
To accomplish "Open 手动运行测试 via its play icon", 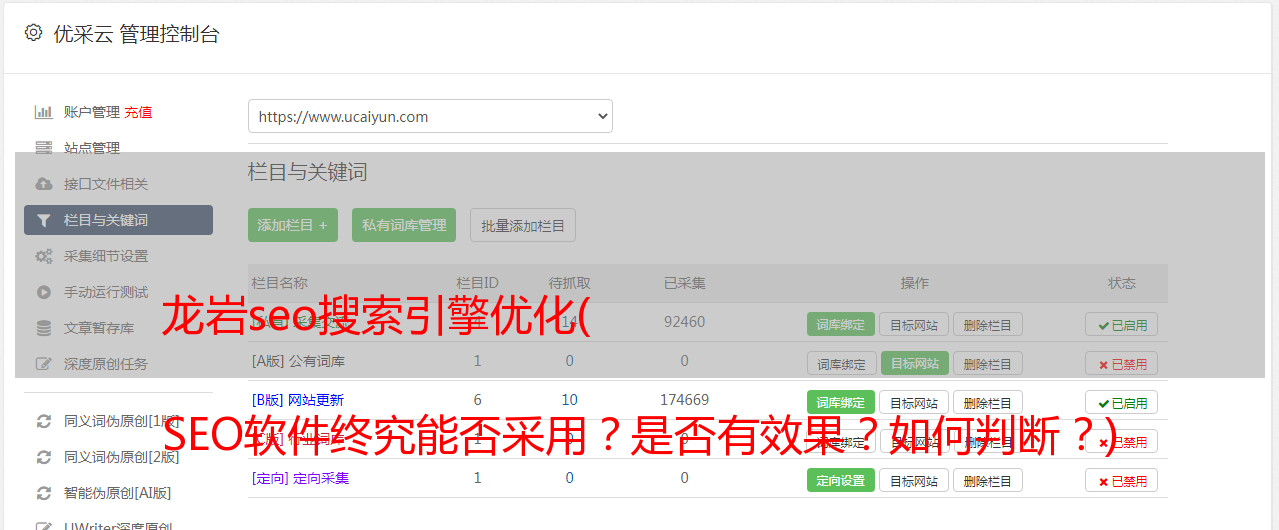I will 44,292.
